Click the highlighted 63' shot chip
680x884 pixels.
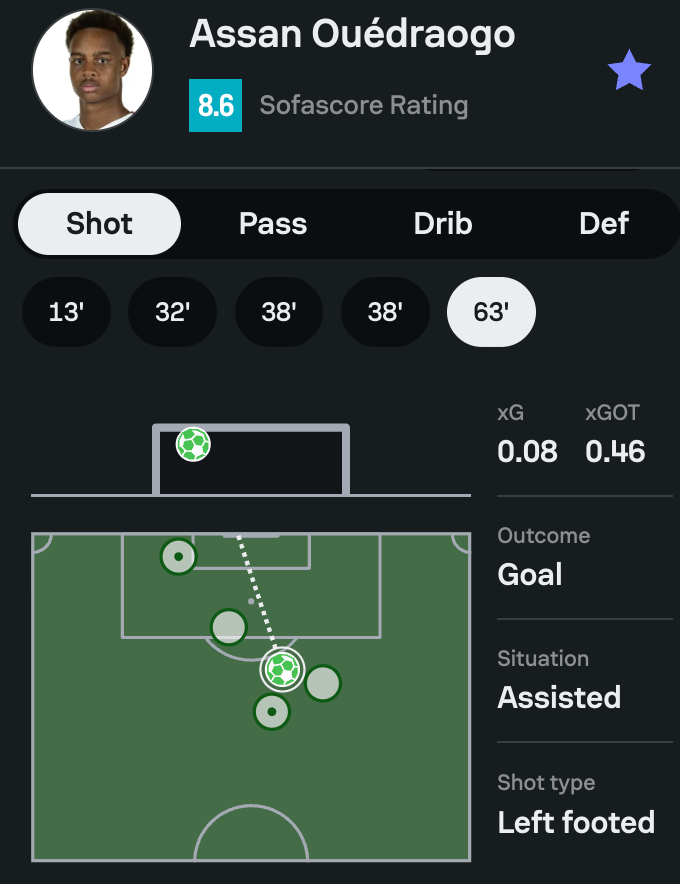(491, 312)
